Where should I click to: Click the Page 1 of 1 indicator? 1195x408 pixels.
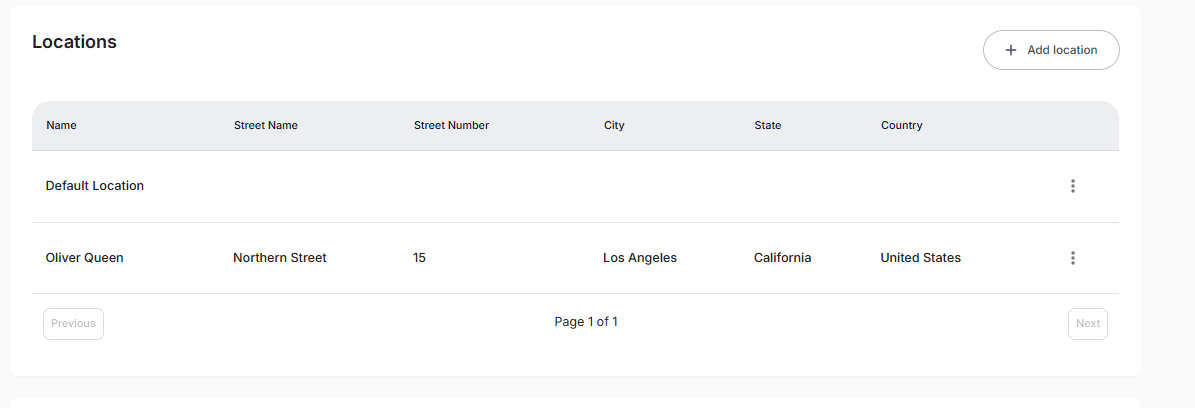click(586, 322)
